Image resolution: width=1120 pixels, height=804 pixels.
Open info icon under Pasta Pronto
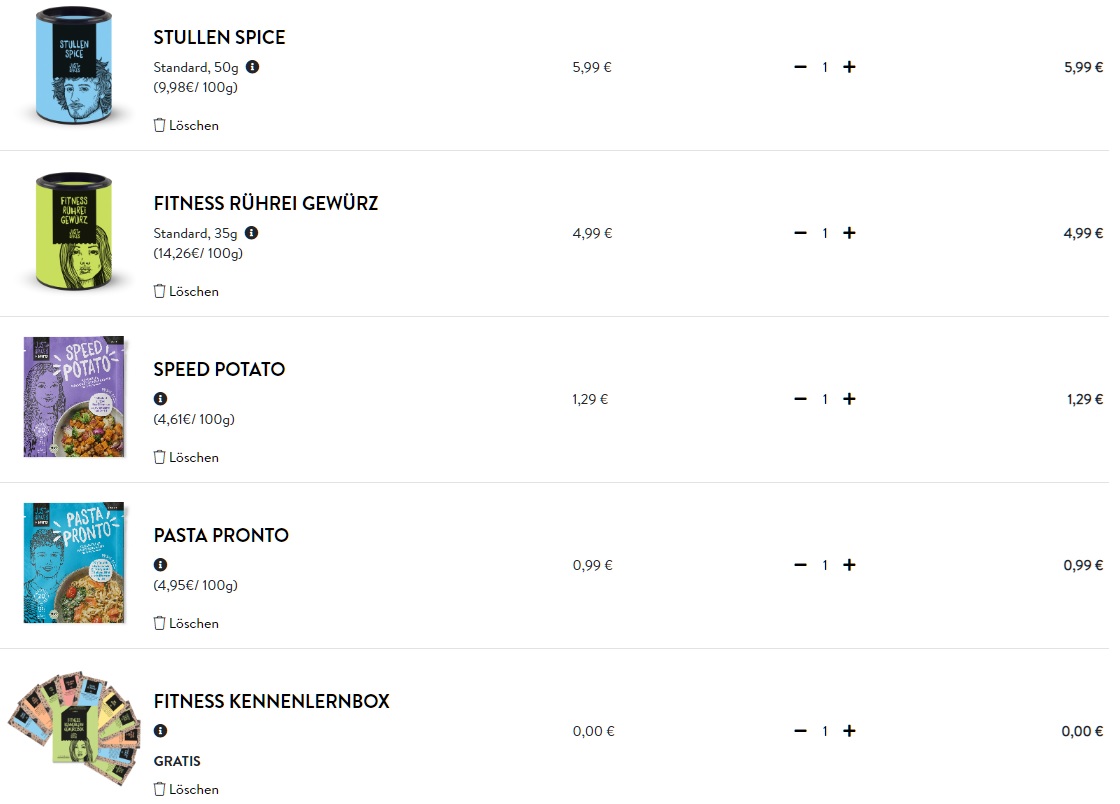[x=160, y=565]
